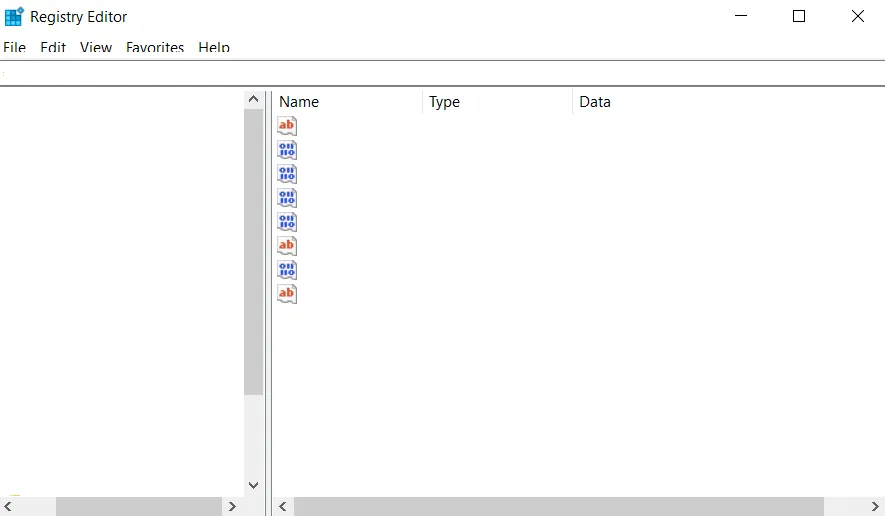Sort values by the Name column header
Screen dimensions: 885x516
pos(348,102)
